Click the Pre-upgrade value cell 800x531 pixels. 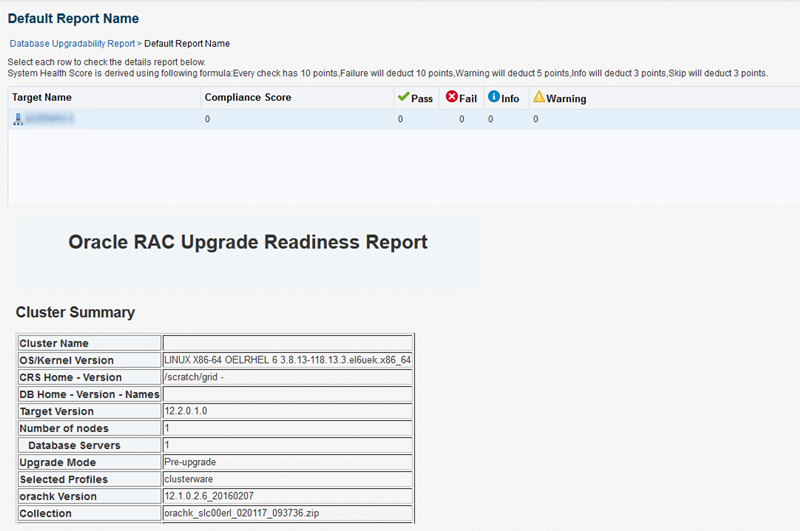pos(288,462)
